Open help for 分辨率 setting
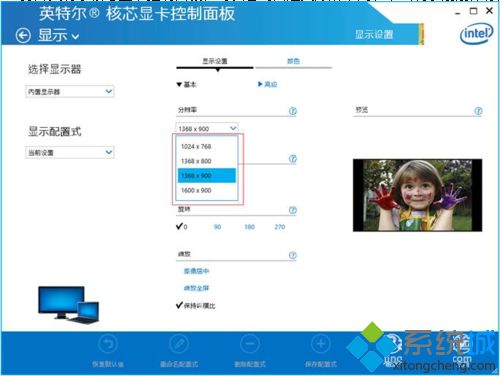The width and height of the screenshot is (500, 376). pyautogui.click(x=293, y=111)
